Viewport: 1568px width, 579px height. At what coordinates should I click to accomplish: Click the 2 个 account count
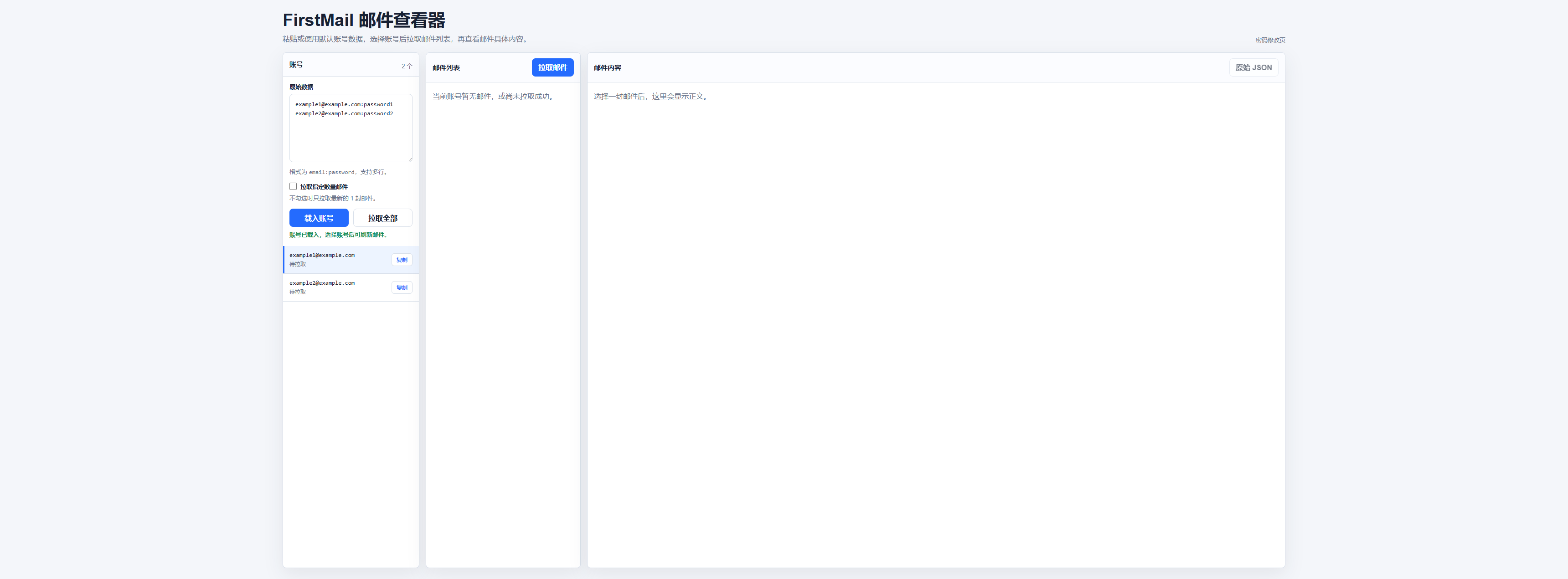click(x=407, y=66)
